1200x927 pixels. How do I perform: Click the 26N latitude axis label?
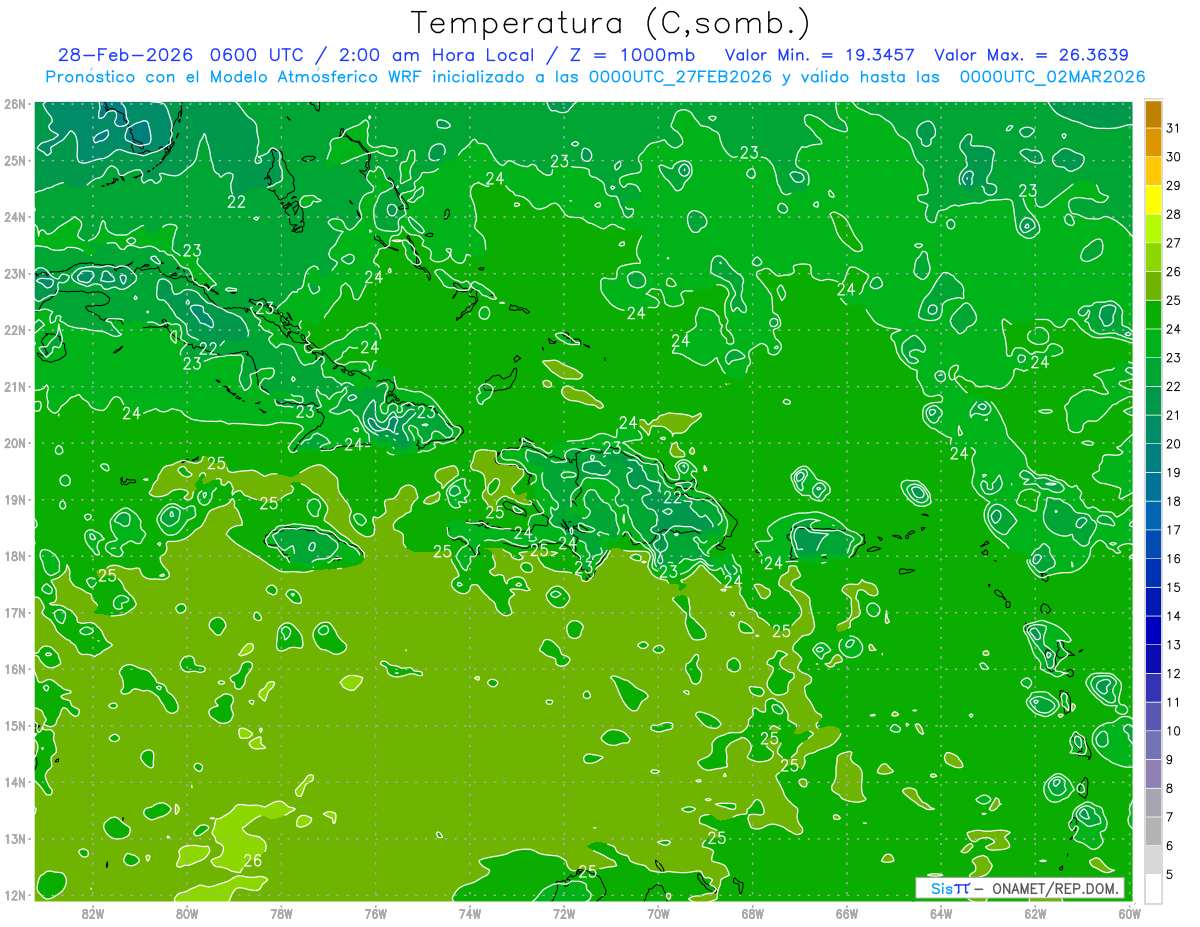(14, 104)
